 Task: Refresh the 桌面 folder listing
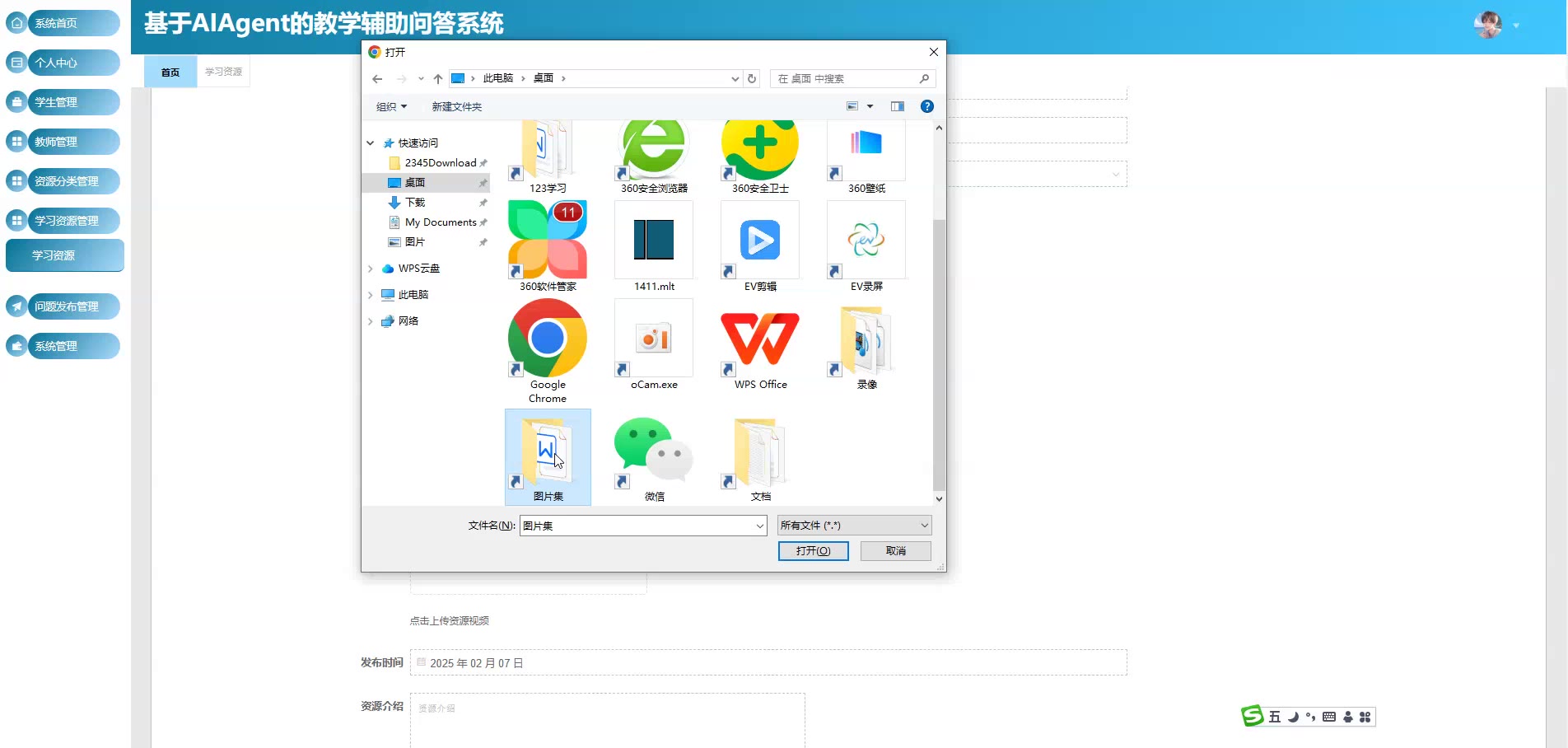pyautogui.click(x=752, y=79)
